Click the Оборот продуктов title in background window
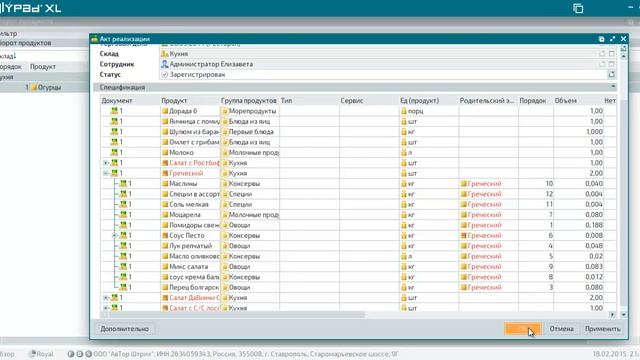The width and height of the screenshot is (640, 360). [x=26, y=43]
